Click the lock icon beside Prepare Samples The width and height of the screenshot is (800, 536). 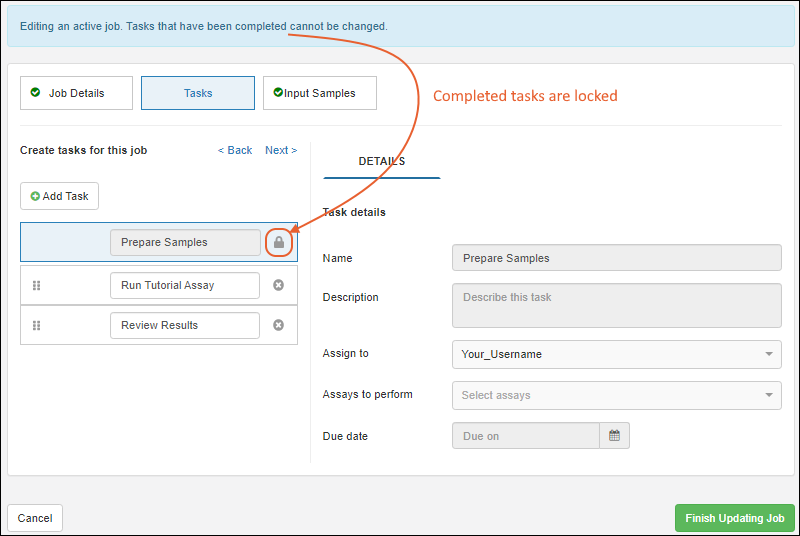pyautogui.click(x=279, y=242)
